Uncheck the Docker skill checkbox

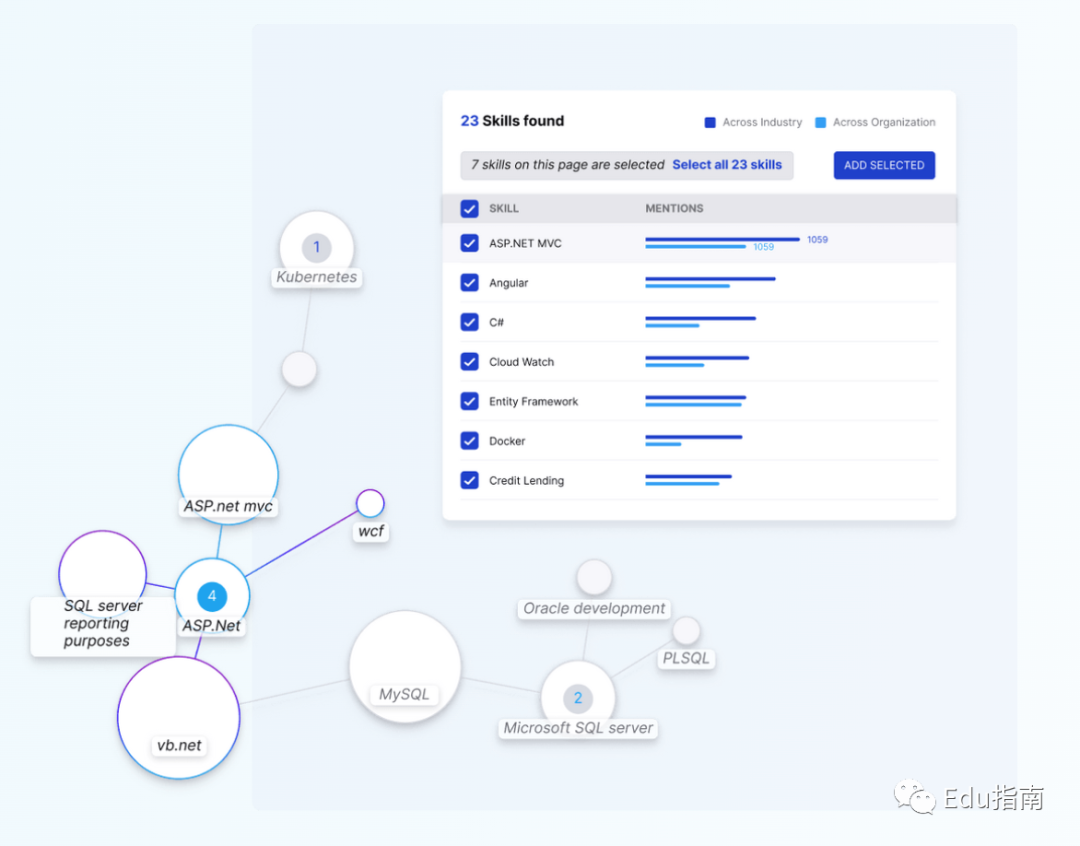[x=469, y=441]
